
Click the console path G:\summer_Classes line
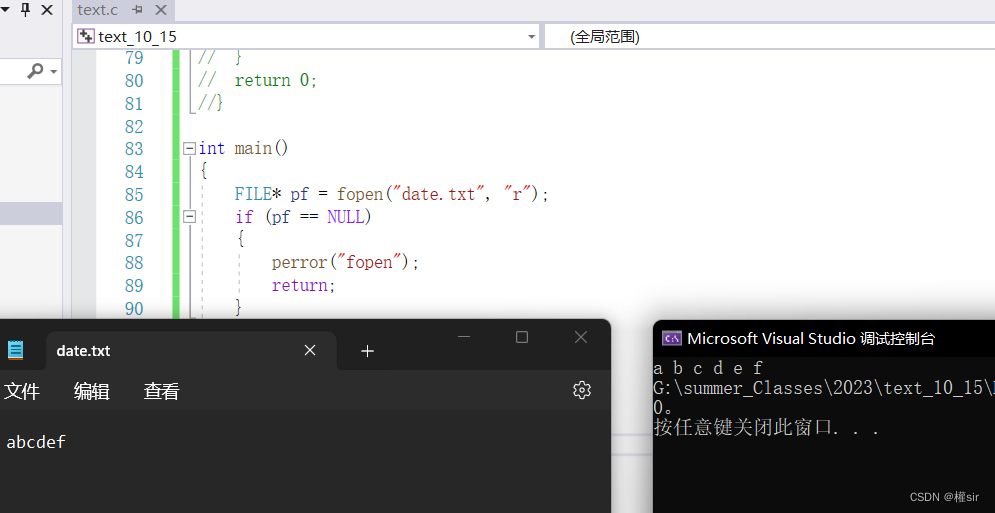click(824, 388)
